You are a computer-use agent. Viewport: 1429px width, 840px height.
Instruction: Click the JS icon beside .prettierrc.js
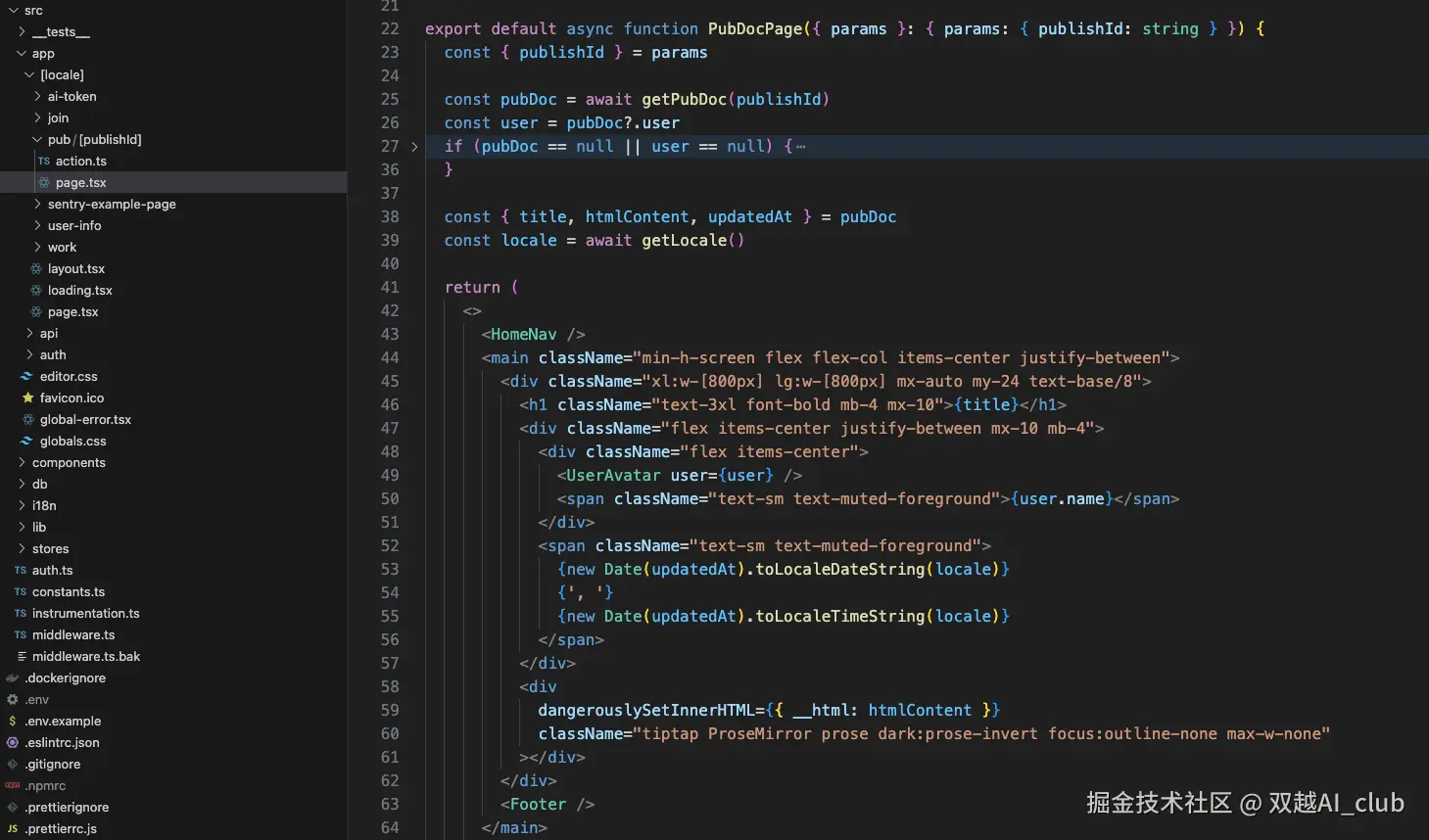[13, 829]
